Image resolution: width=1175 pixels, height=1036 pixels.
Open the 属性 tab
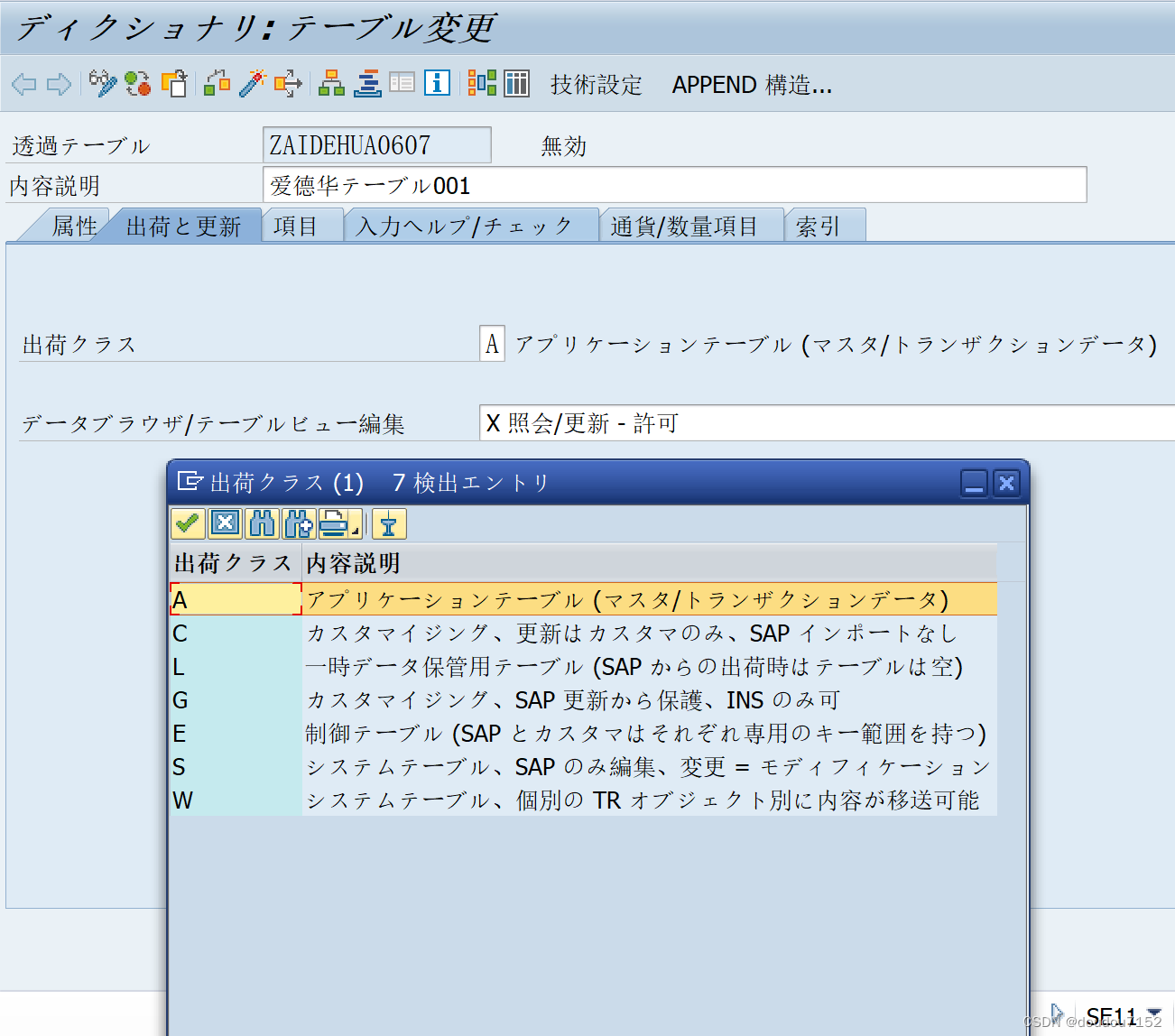78,226
